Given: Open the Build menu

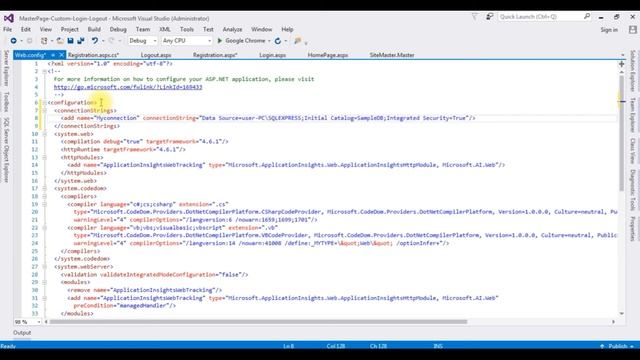Looking at the screenshot, I should point(94,29).
